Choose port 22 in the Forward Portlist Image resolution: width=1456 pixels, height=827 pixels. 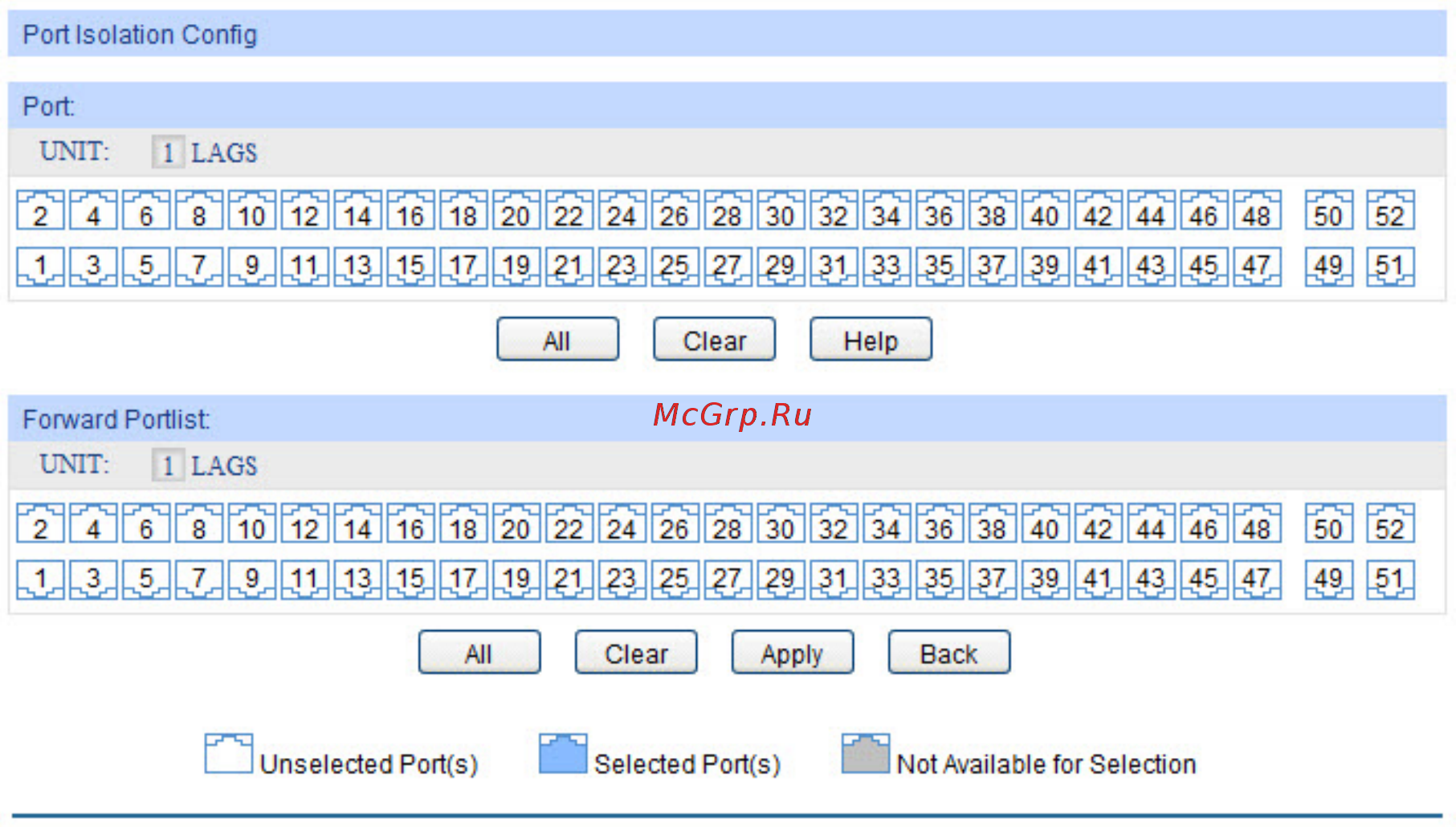569,524
